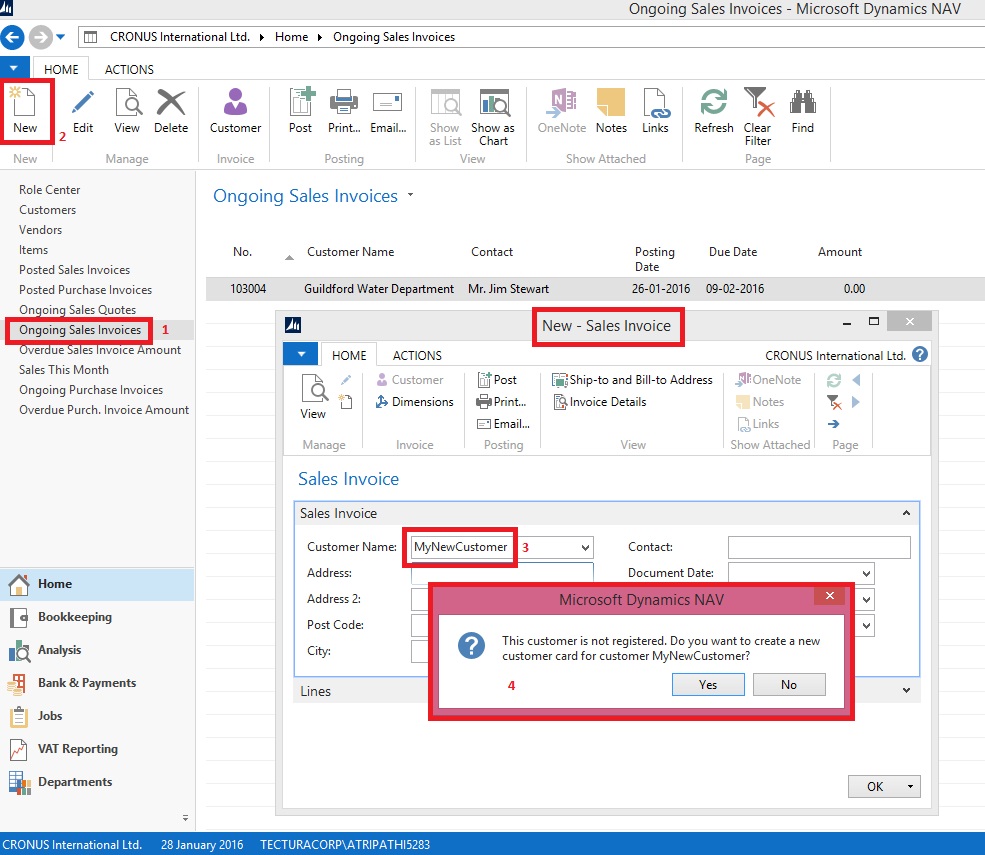Switch to the main ACTIONS tab
The width and height of the screenshot is (985, 855).
tap(129, 69)
